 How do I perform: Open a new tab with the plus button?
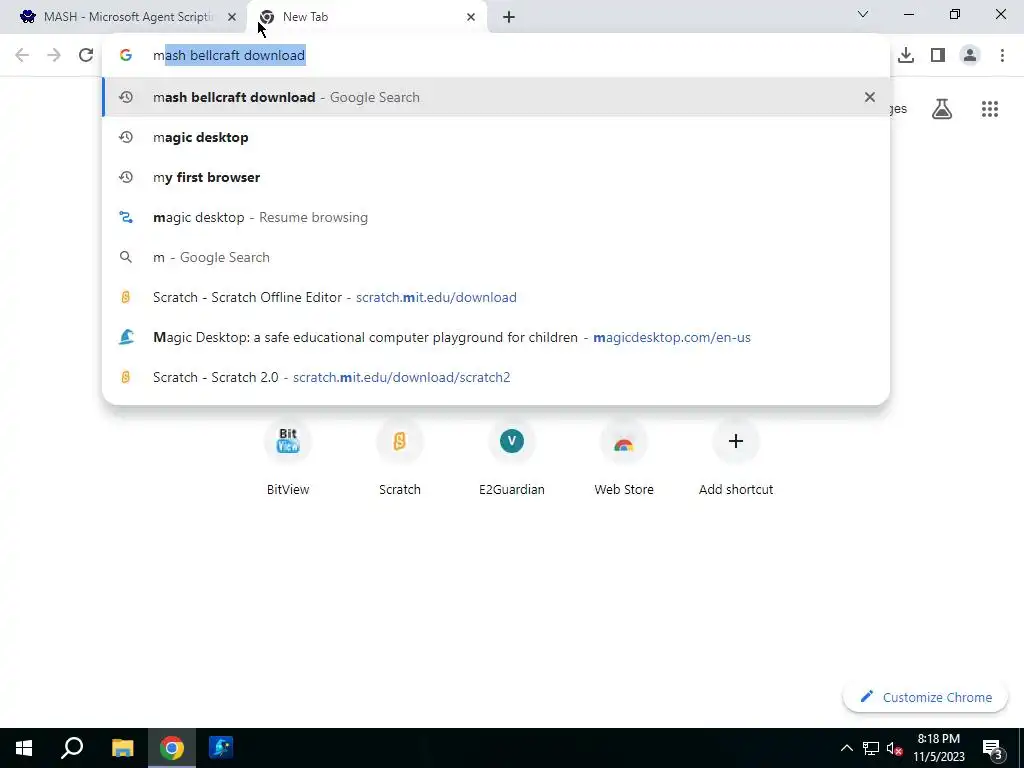[x=509, y=17]
